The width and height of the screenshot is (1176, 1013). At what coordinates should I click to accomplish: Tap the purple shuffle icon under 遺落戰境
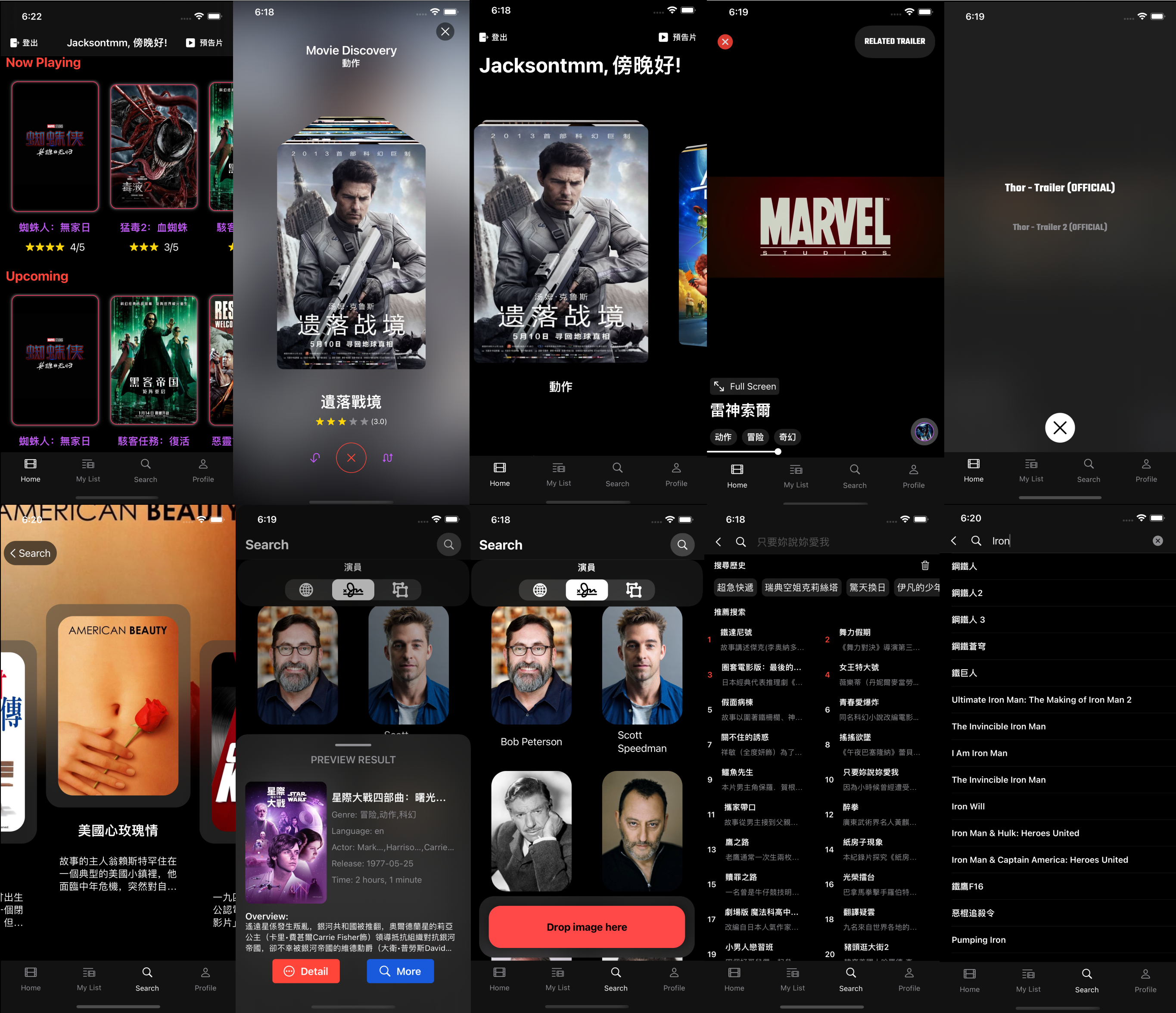point(388,457)
